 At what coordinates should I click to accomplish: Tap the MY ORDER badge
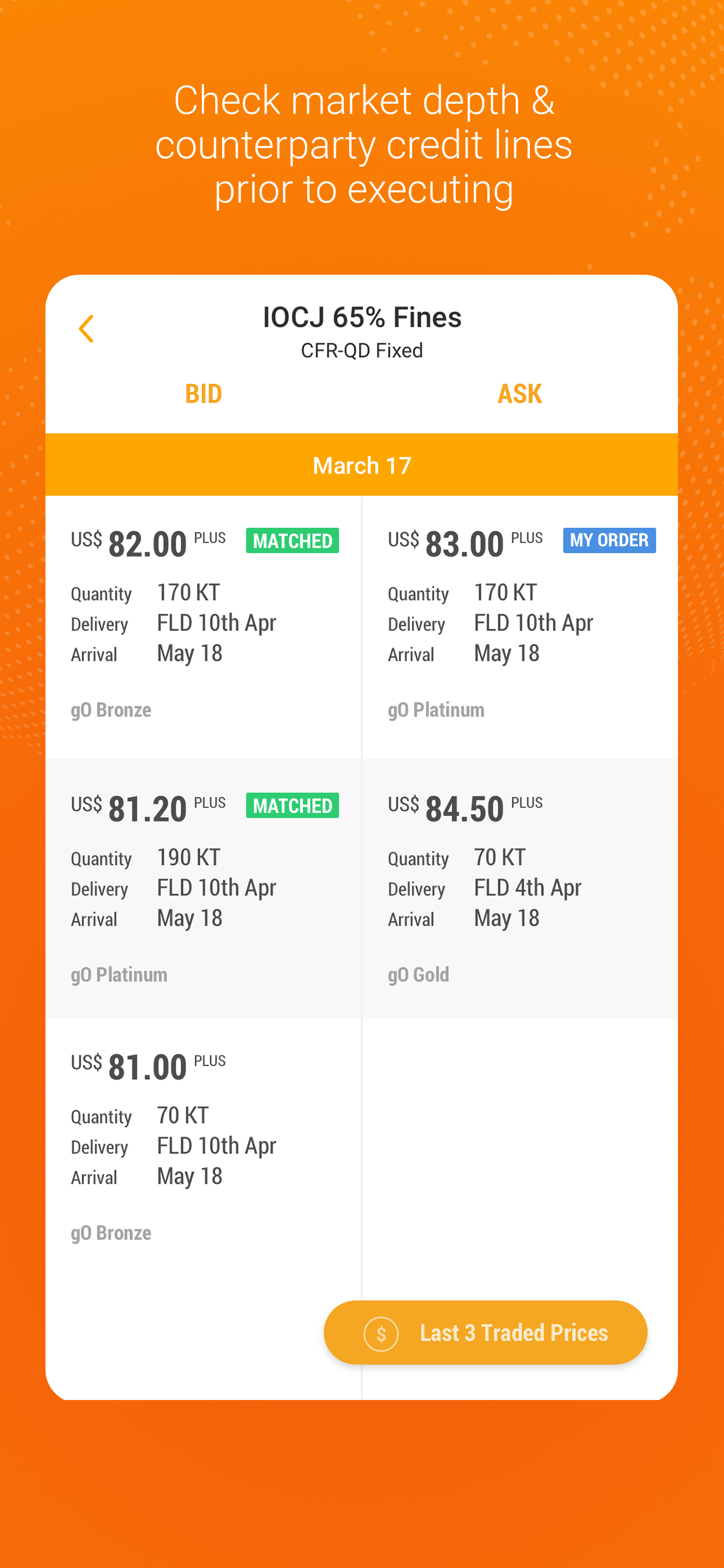(609, 541)
